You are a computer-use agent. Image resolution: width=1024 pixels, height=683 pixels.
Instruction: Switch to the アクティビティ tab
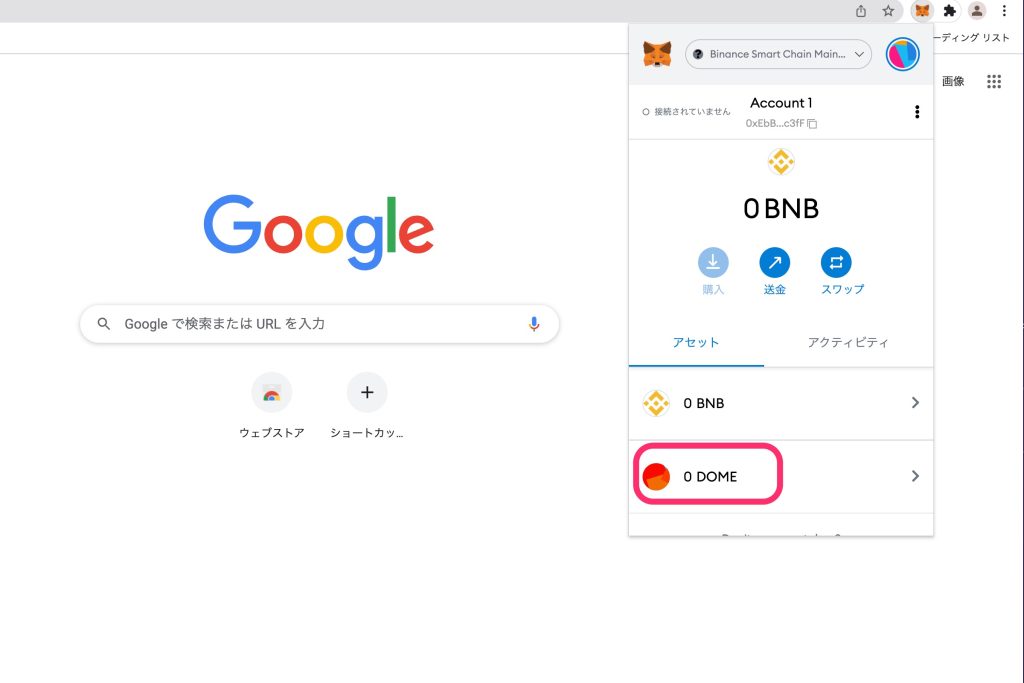pyautogui.click(x=848, y=342)
